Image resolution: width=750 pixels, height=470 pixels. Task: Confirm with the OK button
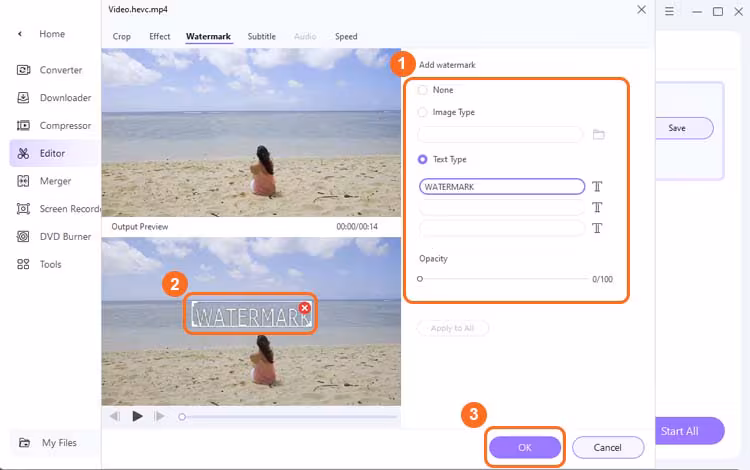click(x=525, y=448)
